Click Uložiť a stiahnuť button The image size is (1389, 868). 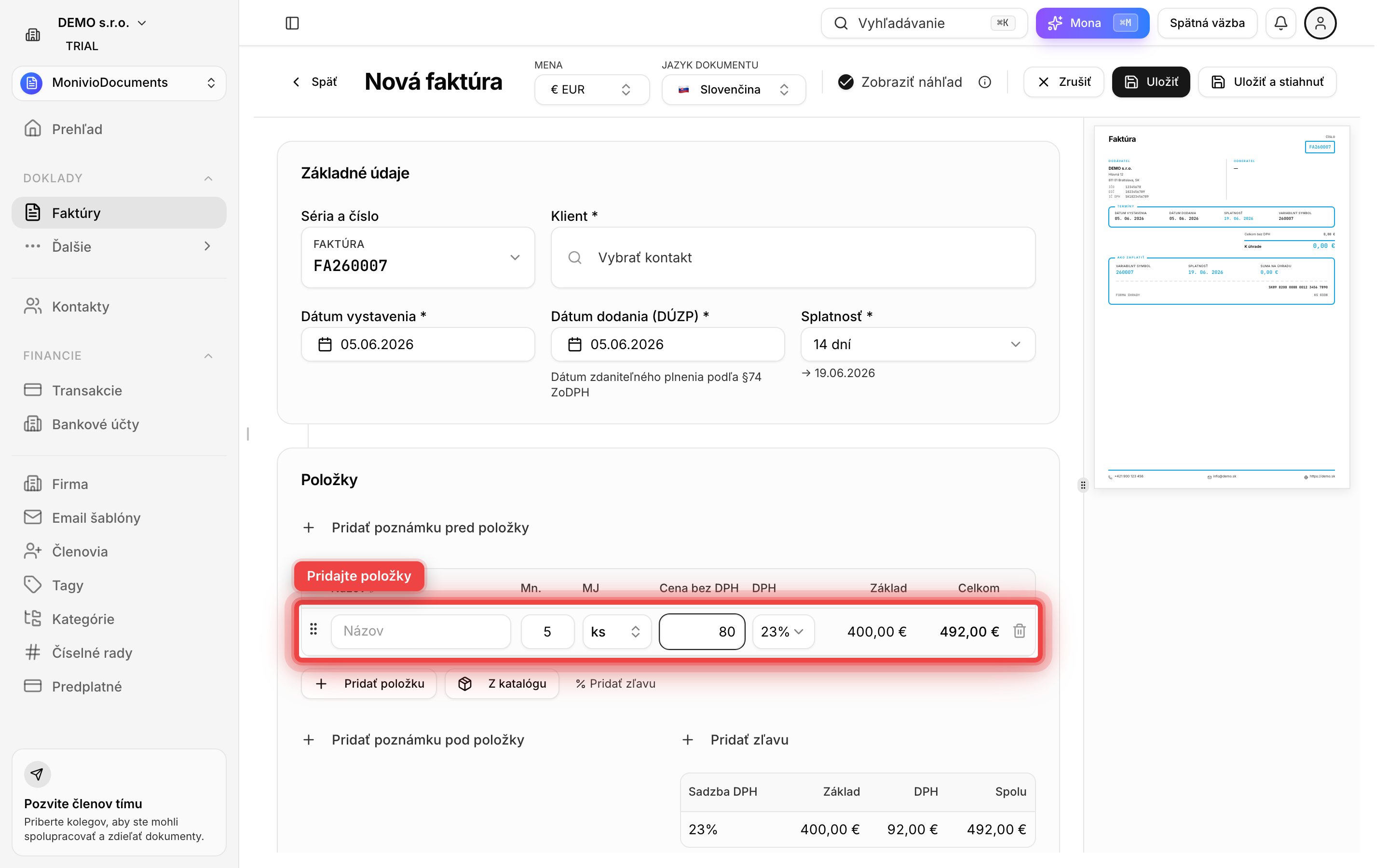pos(1267,82)
